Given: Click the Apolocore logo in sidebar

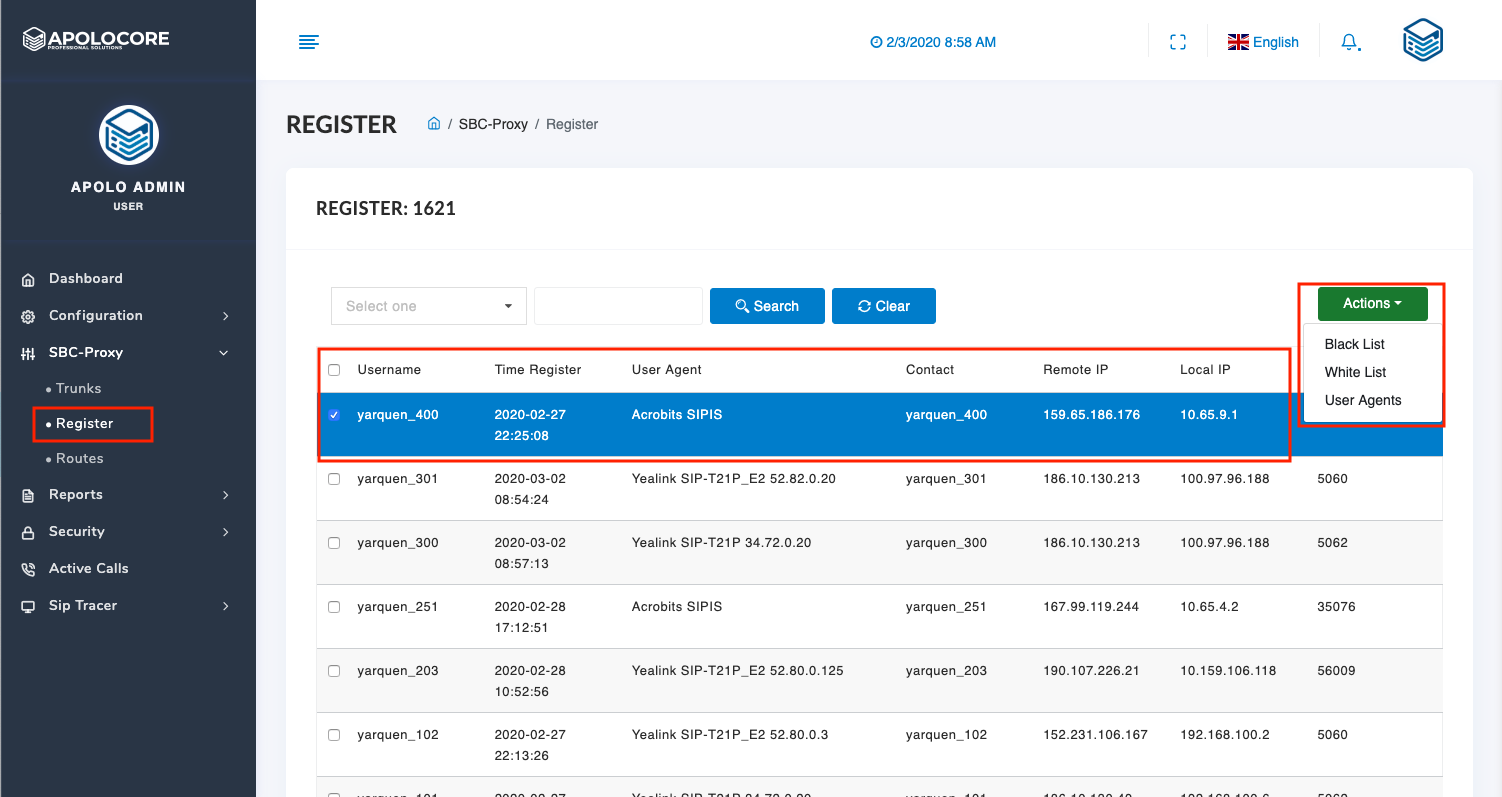Looking at the screenshot, I should pyautogui.click(x=96, y=40).
